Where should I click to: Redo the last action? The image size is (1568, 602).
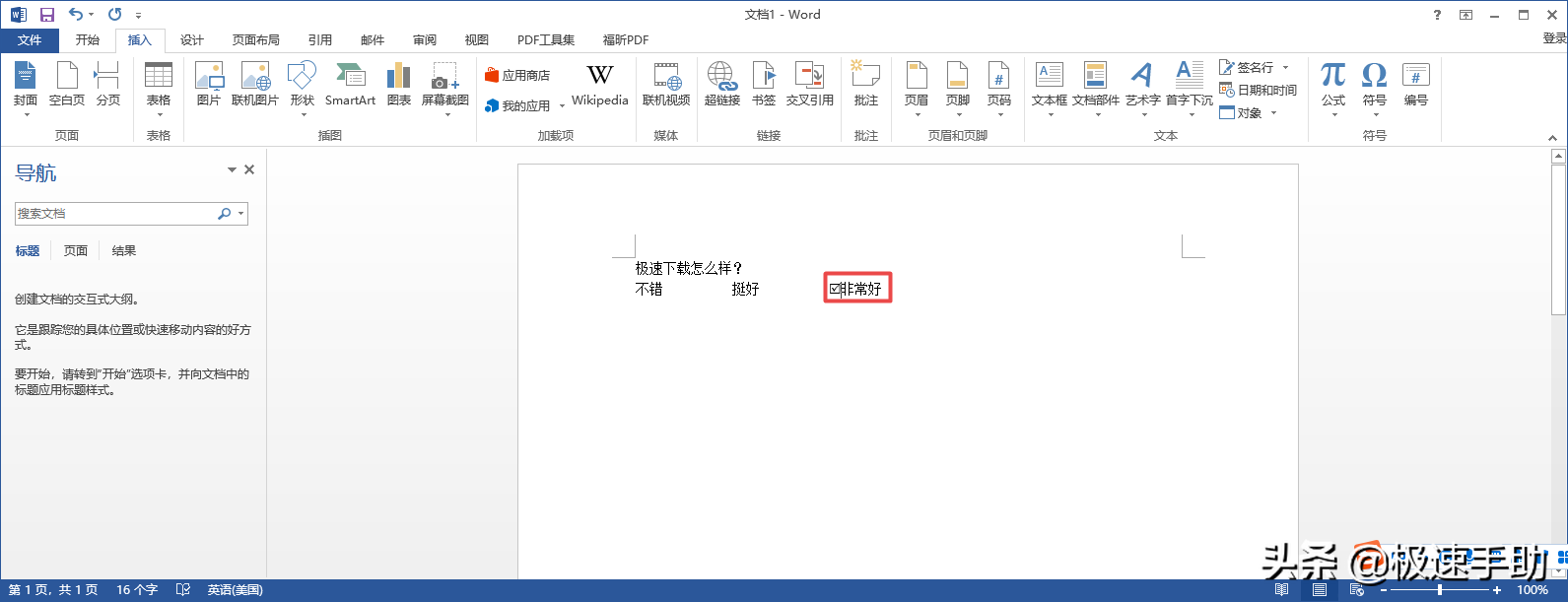[x=115, y=15]
